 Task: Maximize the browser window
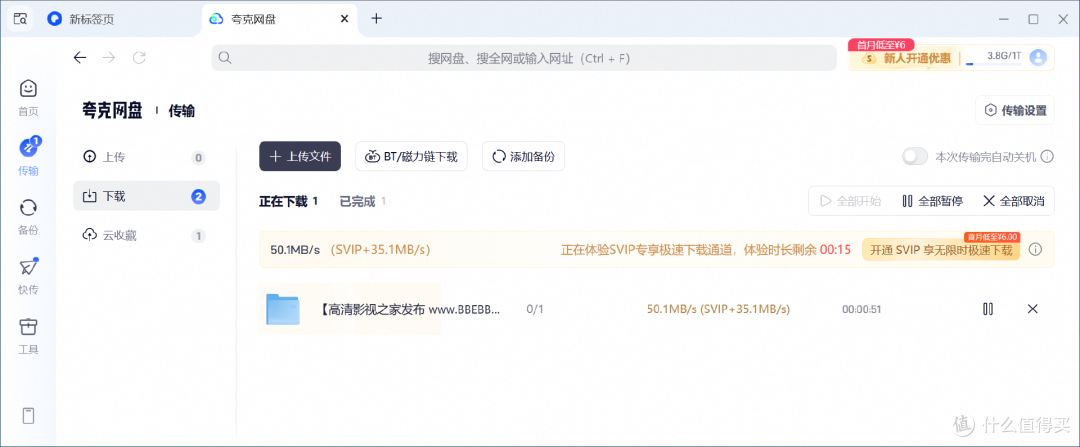pos(1033,19)
